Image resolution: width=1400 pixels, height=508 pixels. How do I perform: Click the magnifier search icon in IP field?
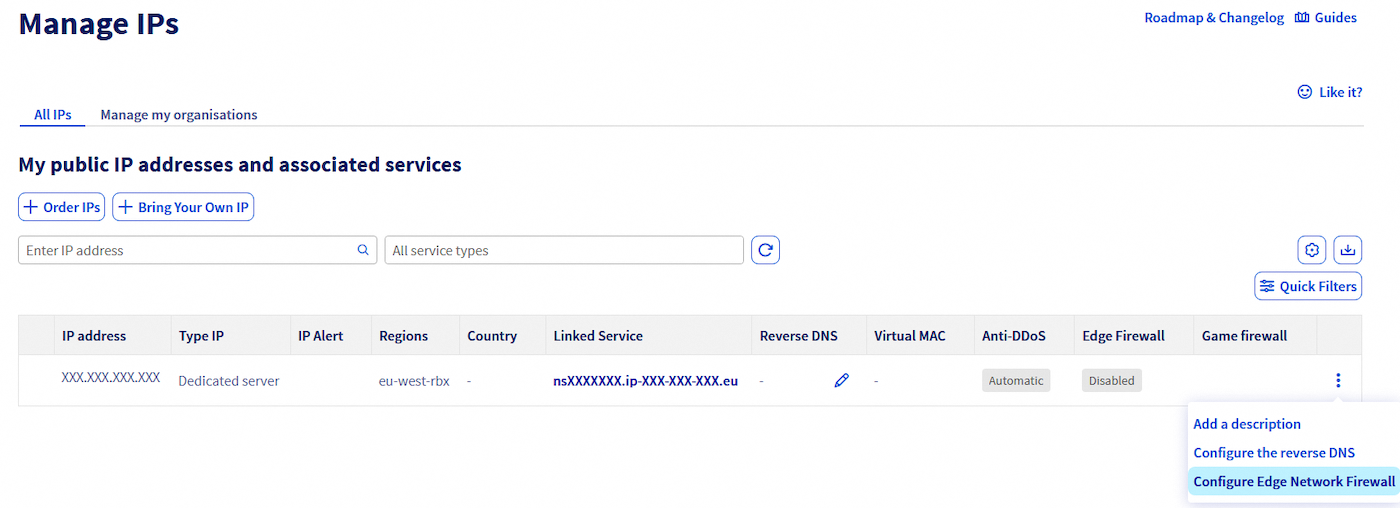363,250
